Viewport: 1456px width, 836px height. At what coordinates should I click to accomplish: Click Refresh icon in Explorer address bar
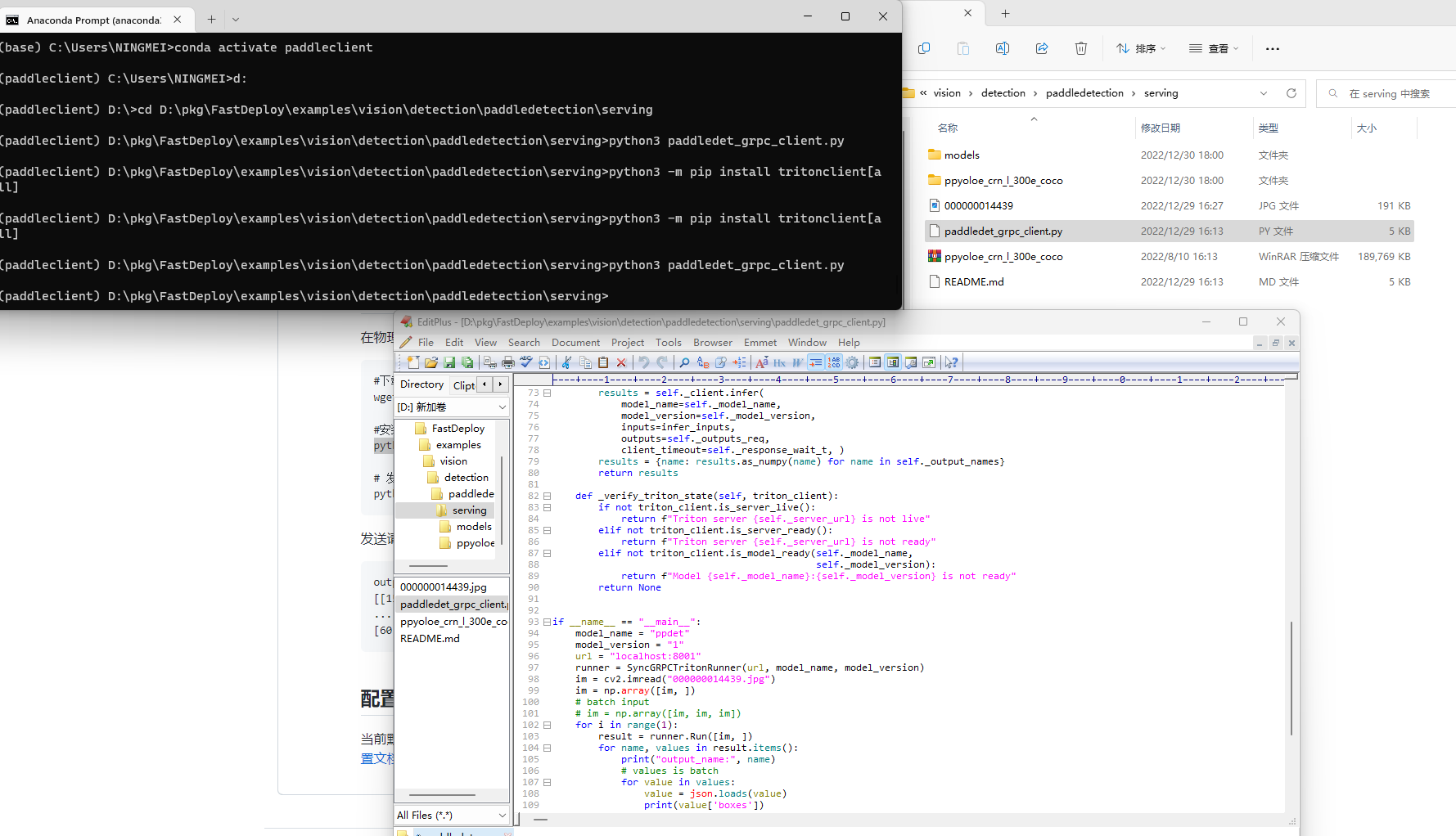[x=1291, y=93]
